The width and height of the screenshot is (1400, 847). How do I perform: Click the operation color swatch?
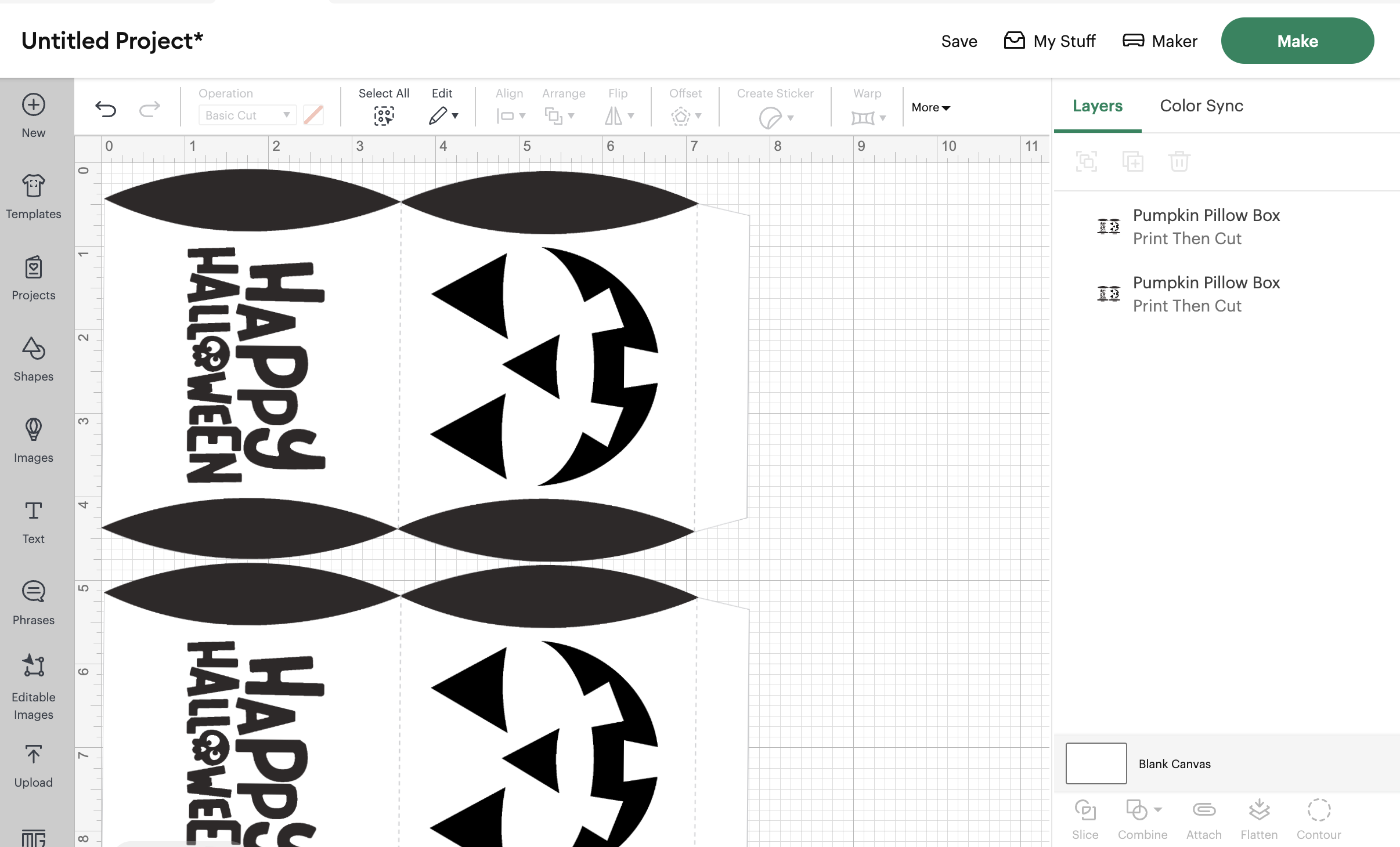tap(313, 115)
